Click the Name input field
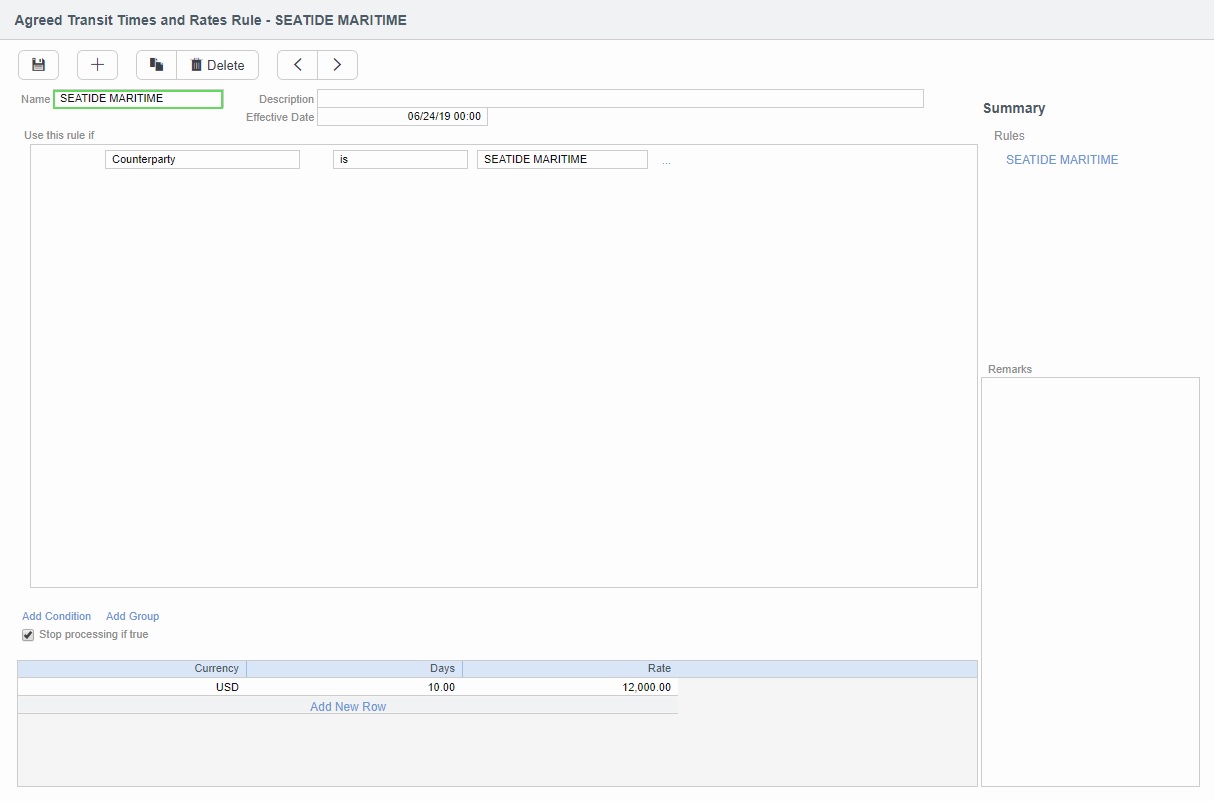The image size is (1214, 801). pyautogui.click(x=138, y=99)
